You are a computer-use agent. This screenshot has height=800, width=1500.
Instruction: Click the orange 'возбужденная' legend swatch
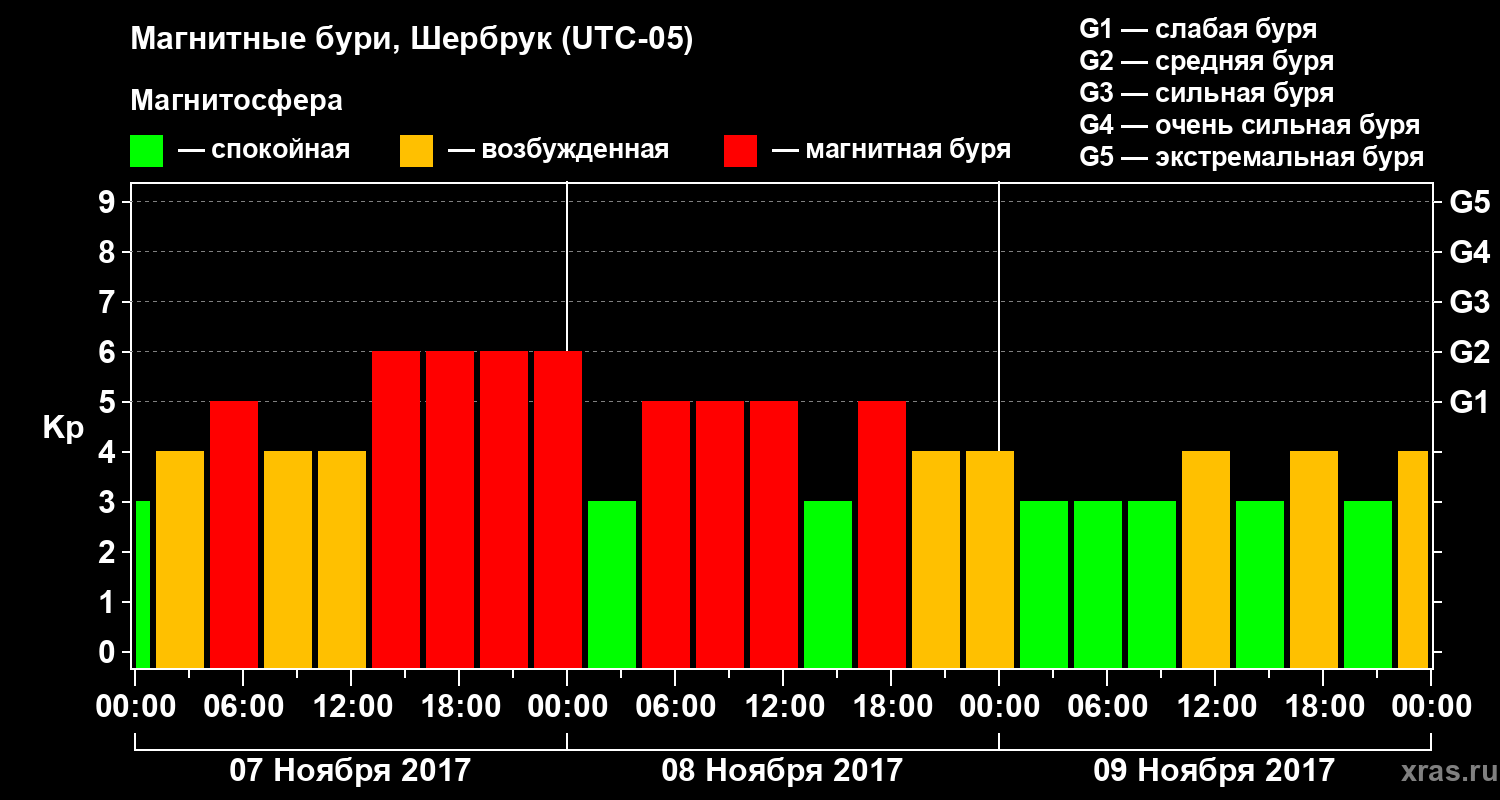416,151
